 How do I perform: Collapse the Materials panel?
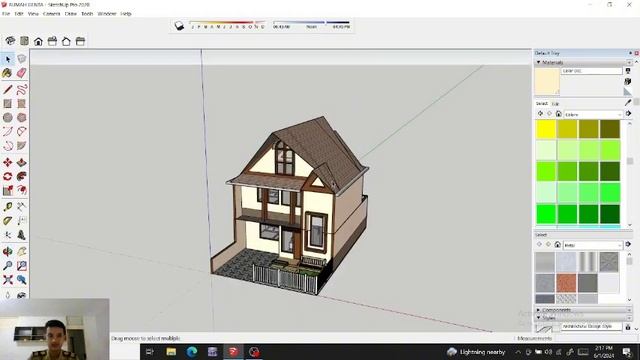coord(538,62)
